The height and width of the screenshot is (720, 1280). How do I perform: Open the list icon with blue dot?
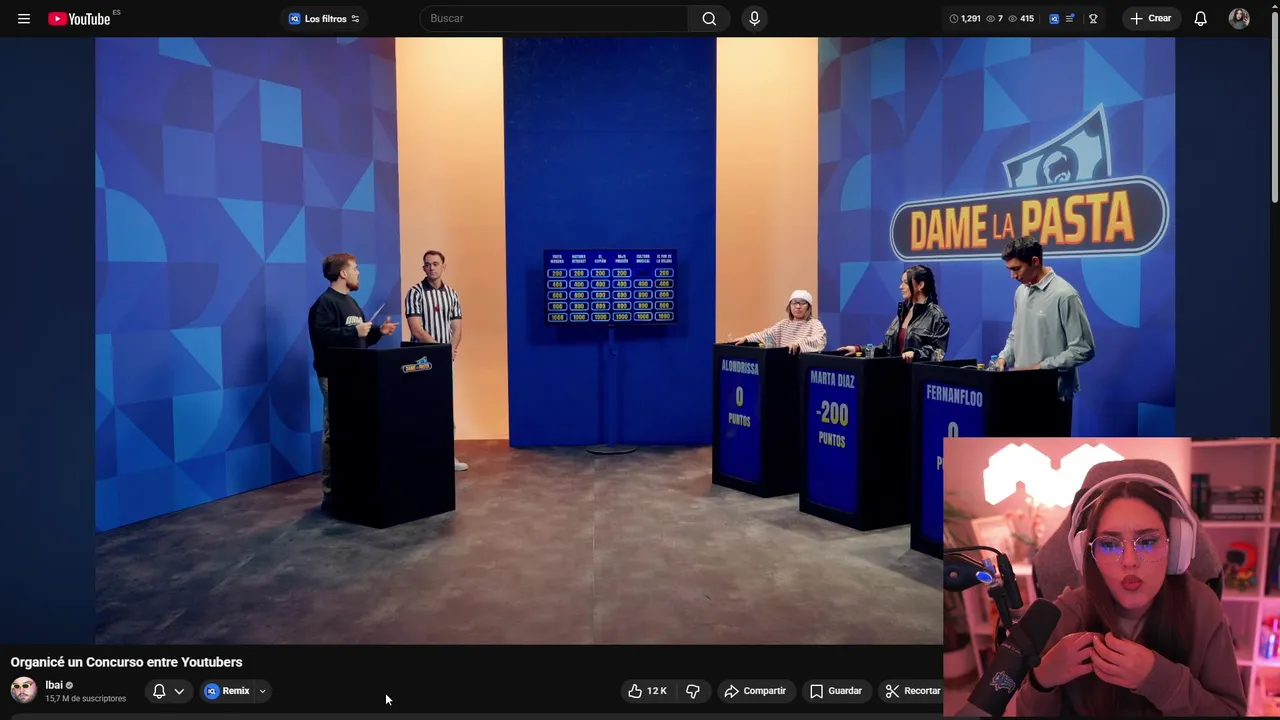[x=1070, y=19]
